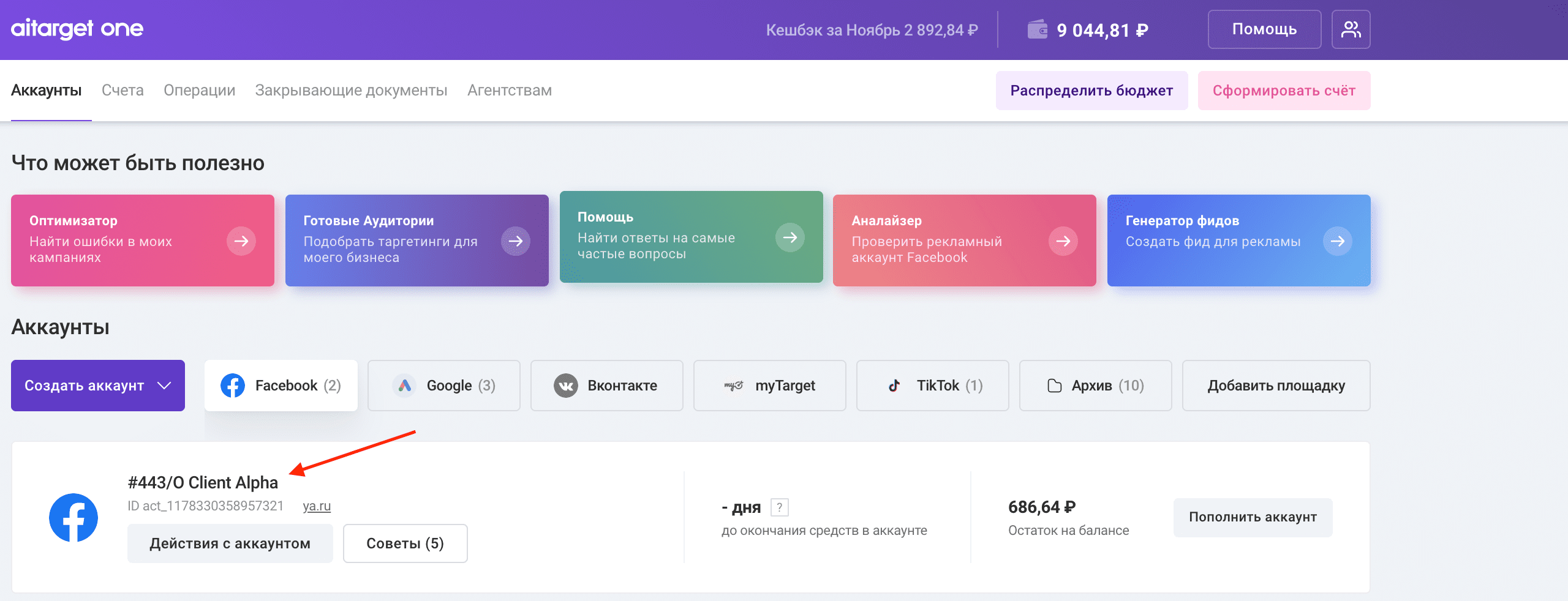Click the aitarget one logo

click(x=77, y=29)
